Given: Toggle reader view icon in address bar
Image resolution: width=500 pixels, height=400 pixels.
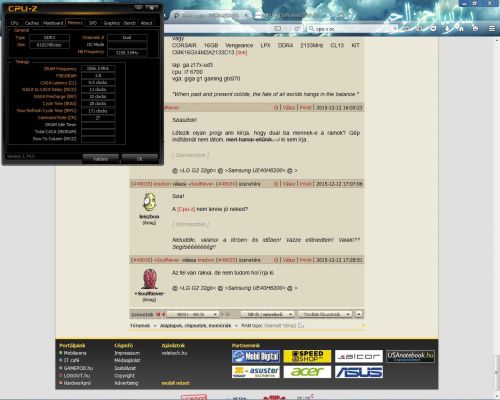Looking at the screenshot, I should 277,29.
